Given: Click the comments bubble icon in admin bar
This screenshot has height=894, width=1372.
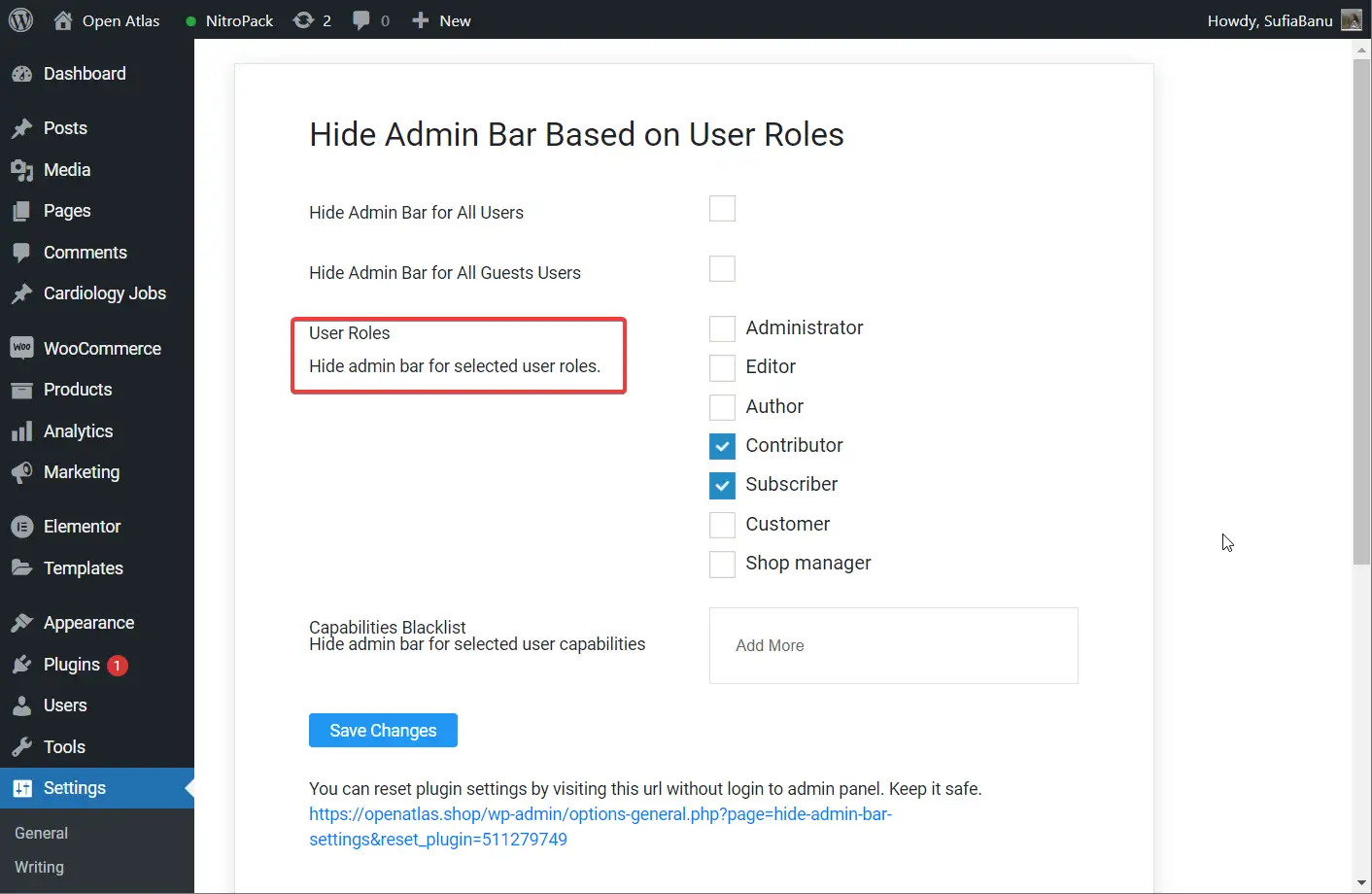Looking at the screenshot, I should click(361, 20).
